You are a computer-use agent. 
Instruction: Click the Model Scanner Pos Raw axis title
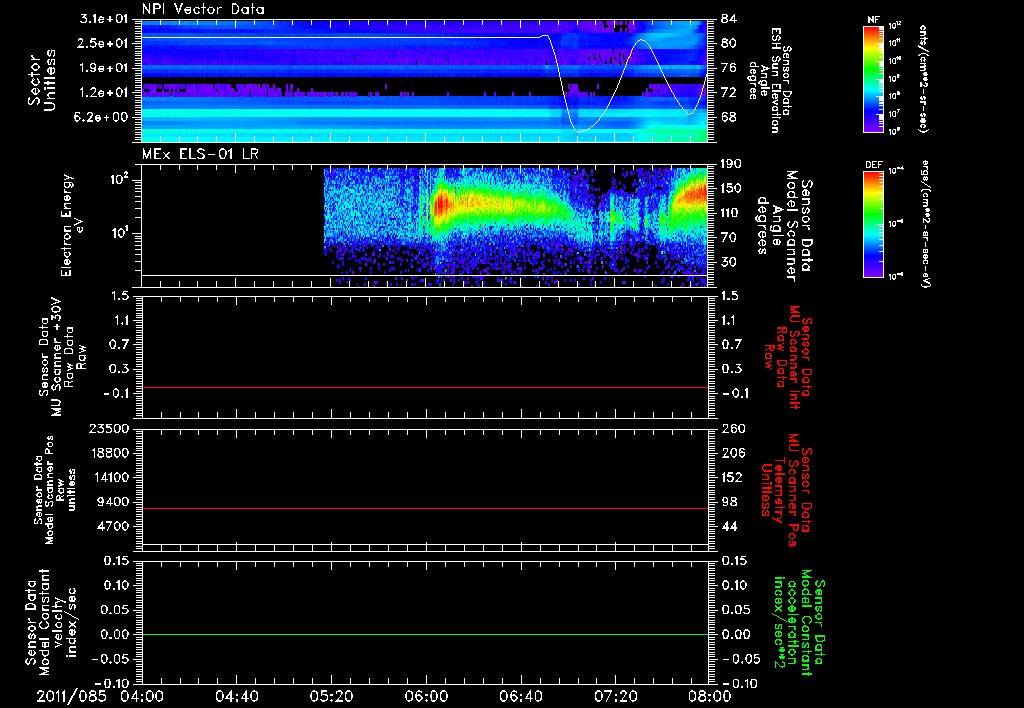point(54,490)
